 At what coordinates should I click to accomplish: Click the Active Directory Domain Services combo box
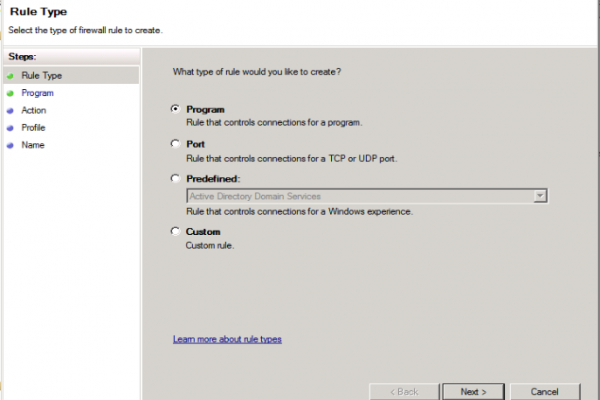coord(367,196)
